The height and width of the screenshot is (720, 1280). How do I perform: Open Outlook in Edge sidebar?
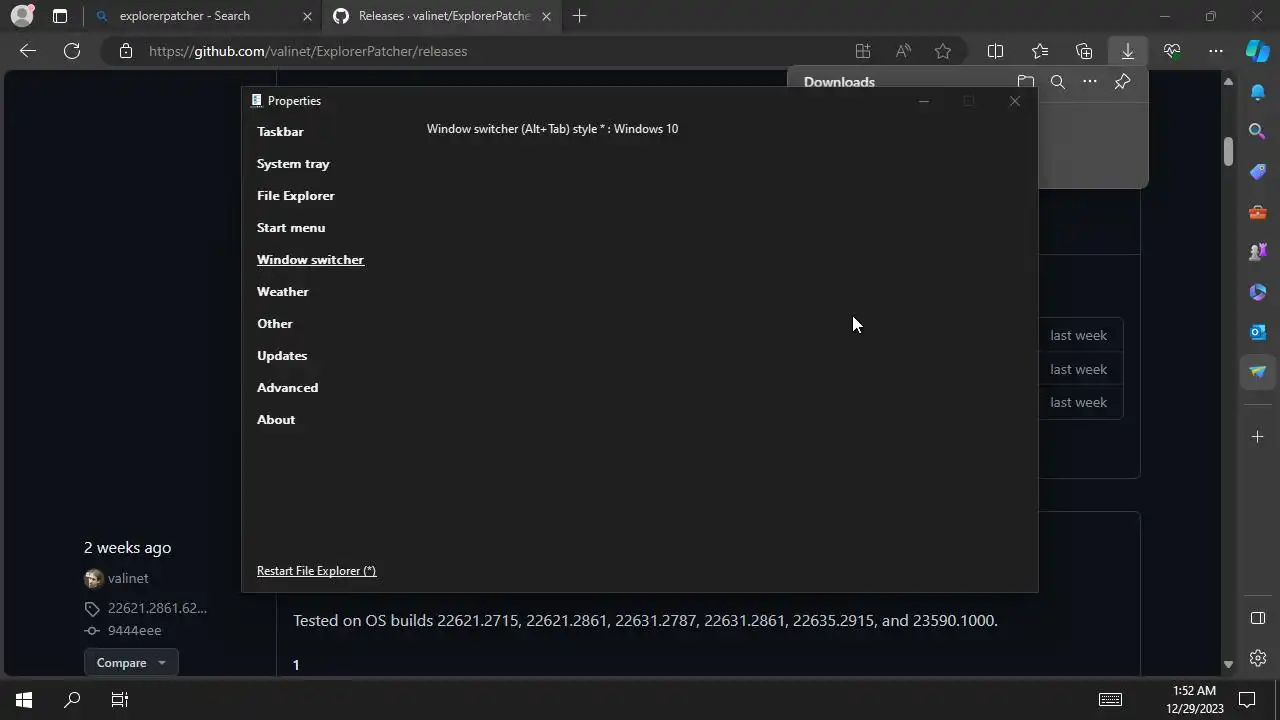click(x=1258, y=331)
